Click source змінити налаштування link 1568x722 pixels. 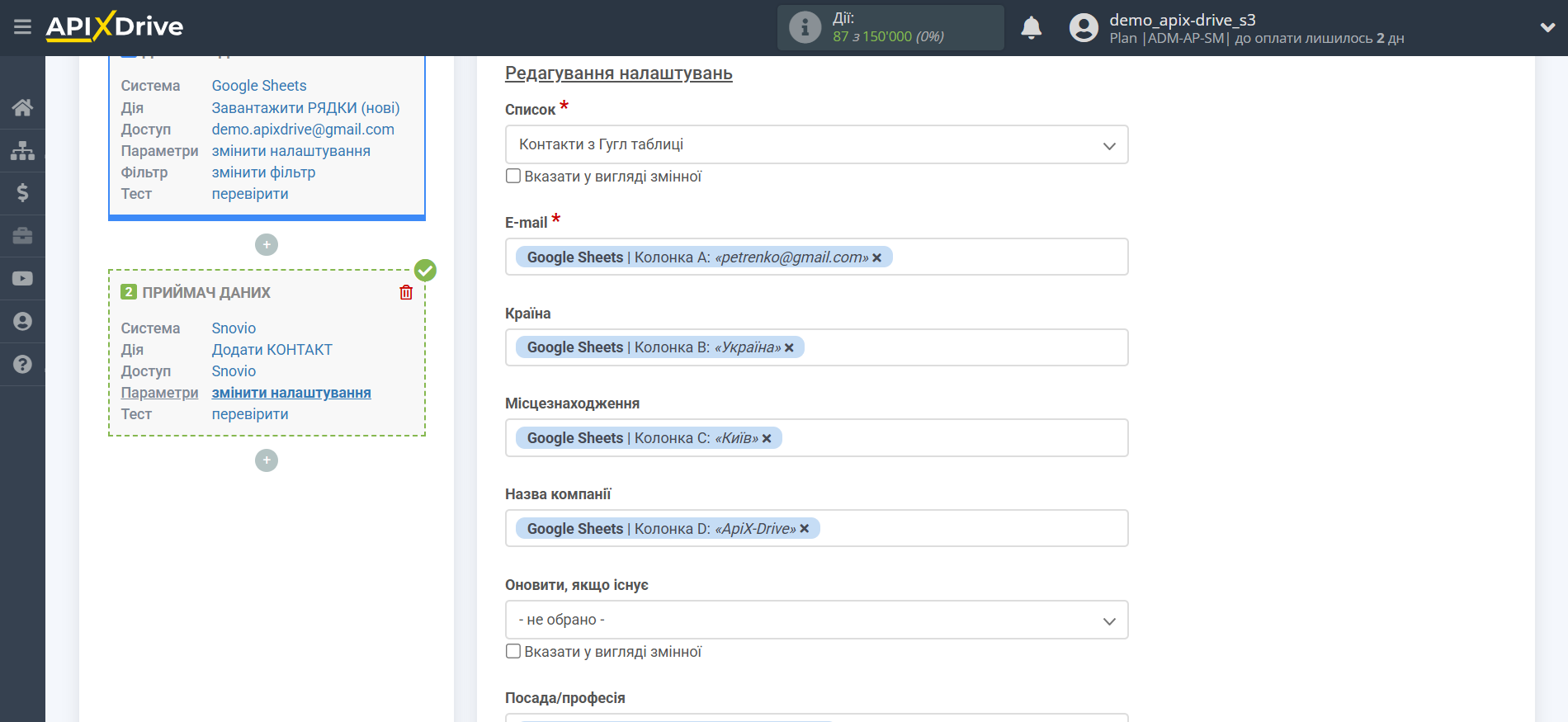tap(290, 151)
